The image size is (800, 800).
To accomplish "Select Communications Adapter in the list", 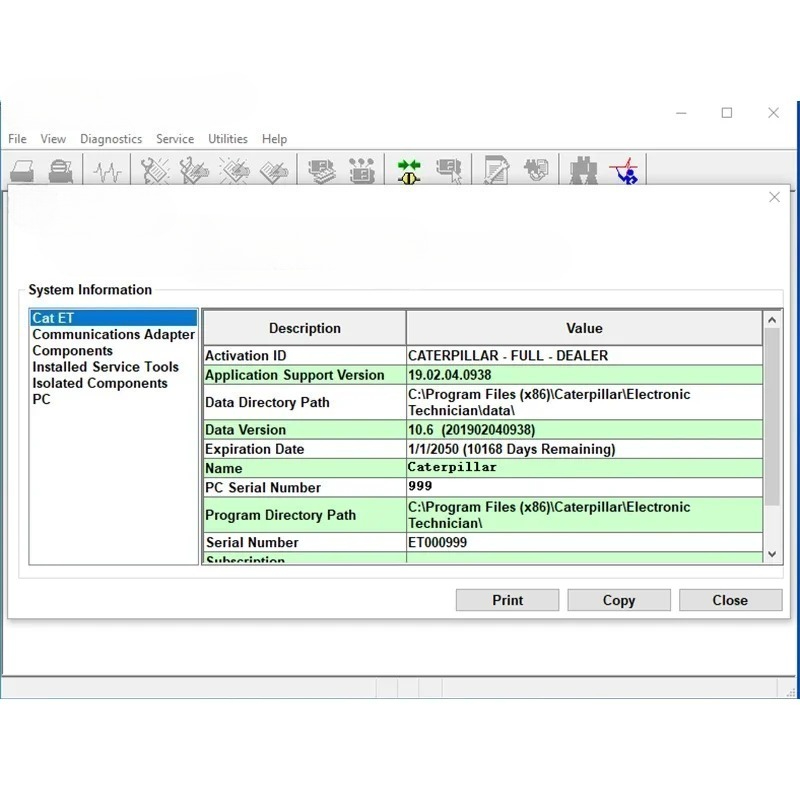I will [113, 334].
